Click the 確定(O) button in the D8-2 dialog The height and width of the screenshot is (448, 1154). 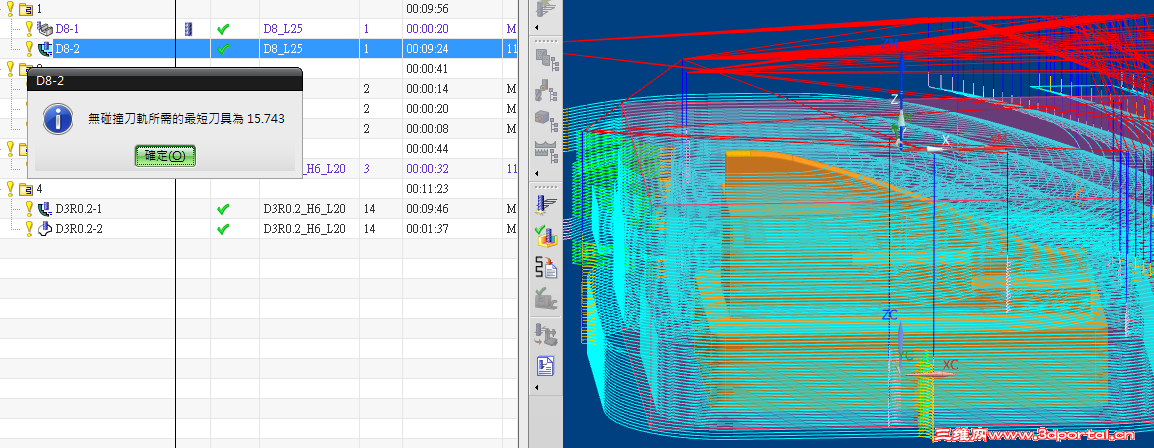coord(165,156)
